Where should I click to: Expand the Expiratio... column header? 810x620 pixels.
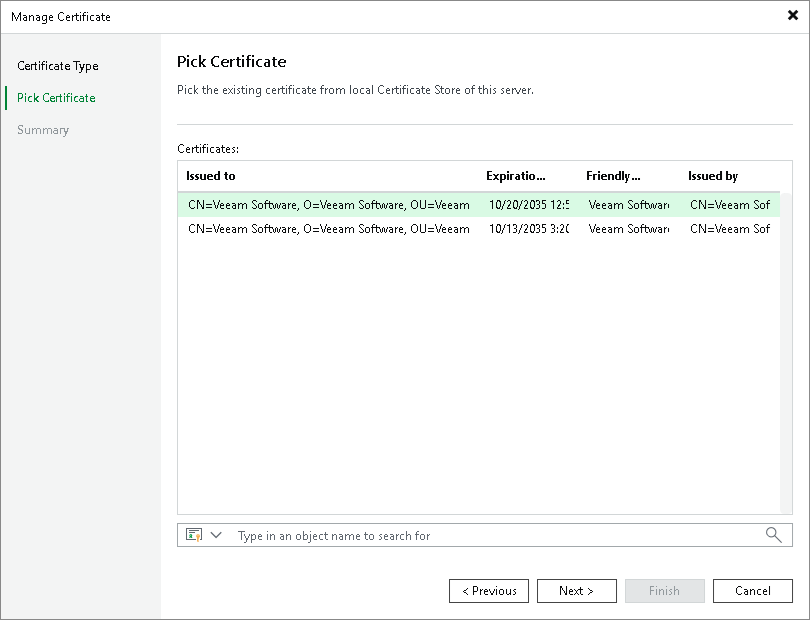tap(516, 176)
